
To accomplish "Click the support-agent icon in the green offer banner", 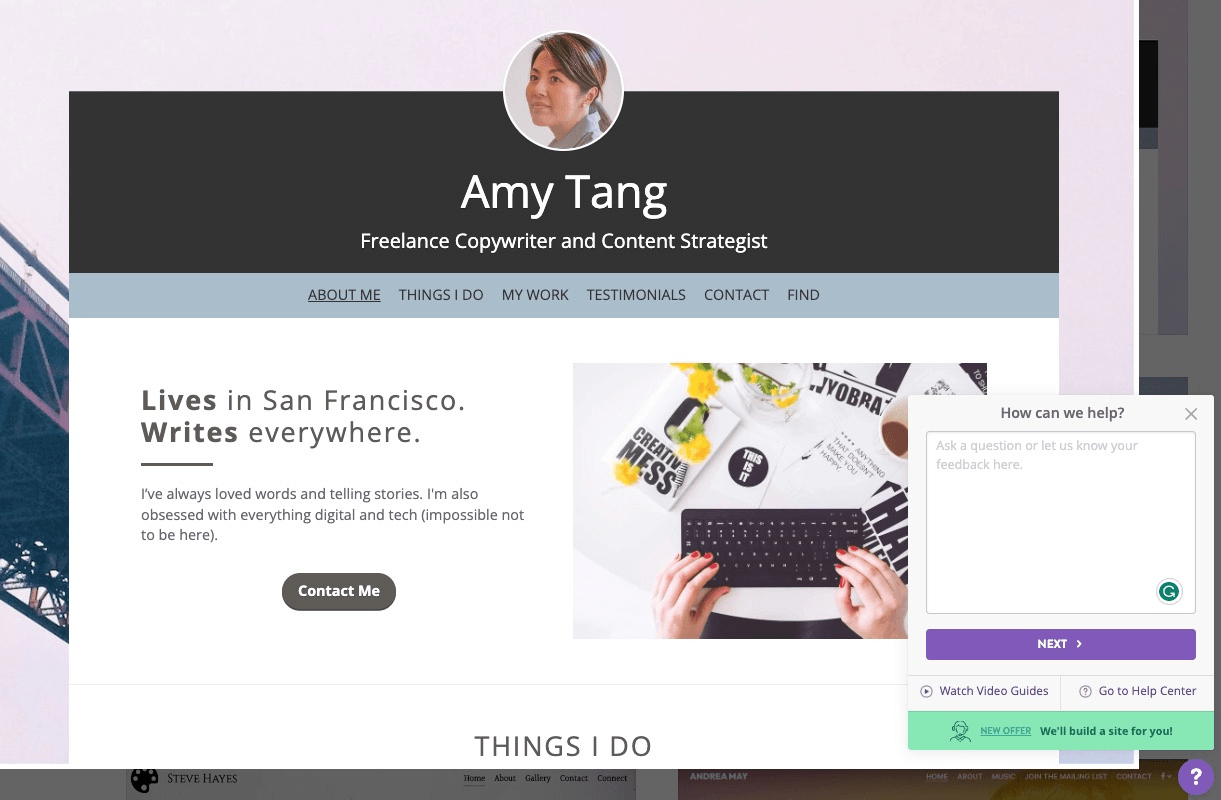I will (960, 731).
